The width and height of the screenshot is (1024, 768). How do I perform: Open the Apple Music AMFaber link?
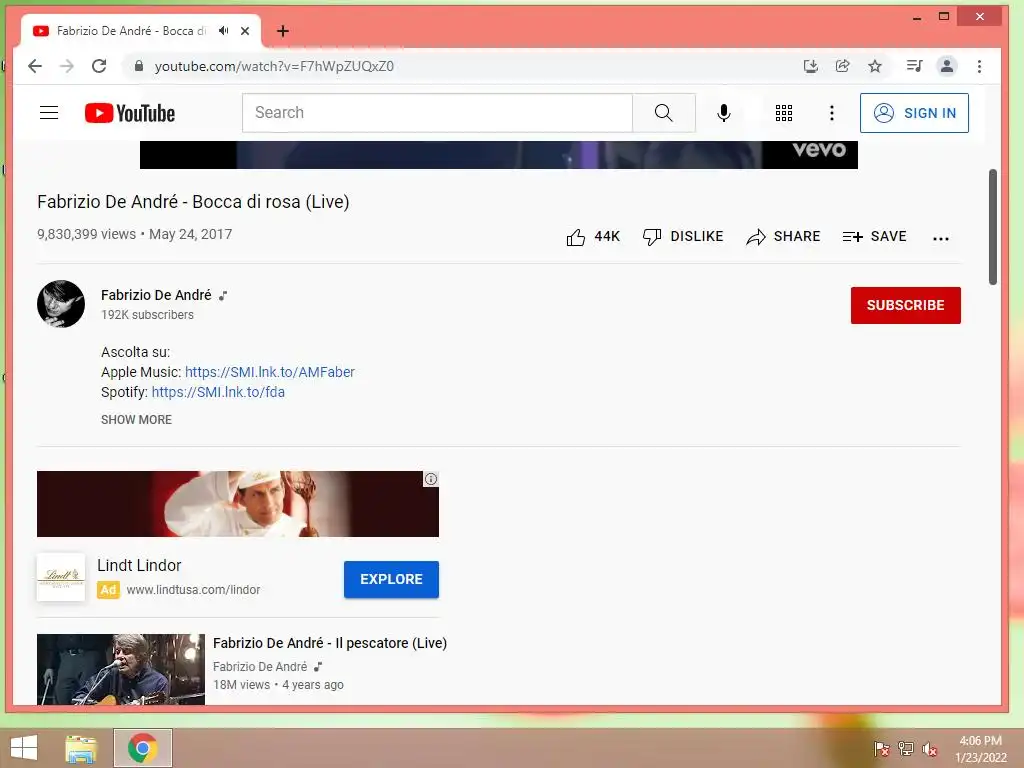(270, 372)
